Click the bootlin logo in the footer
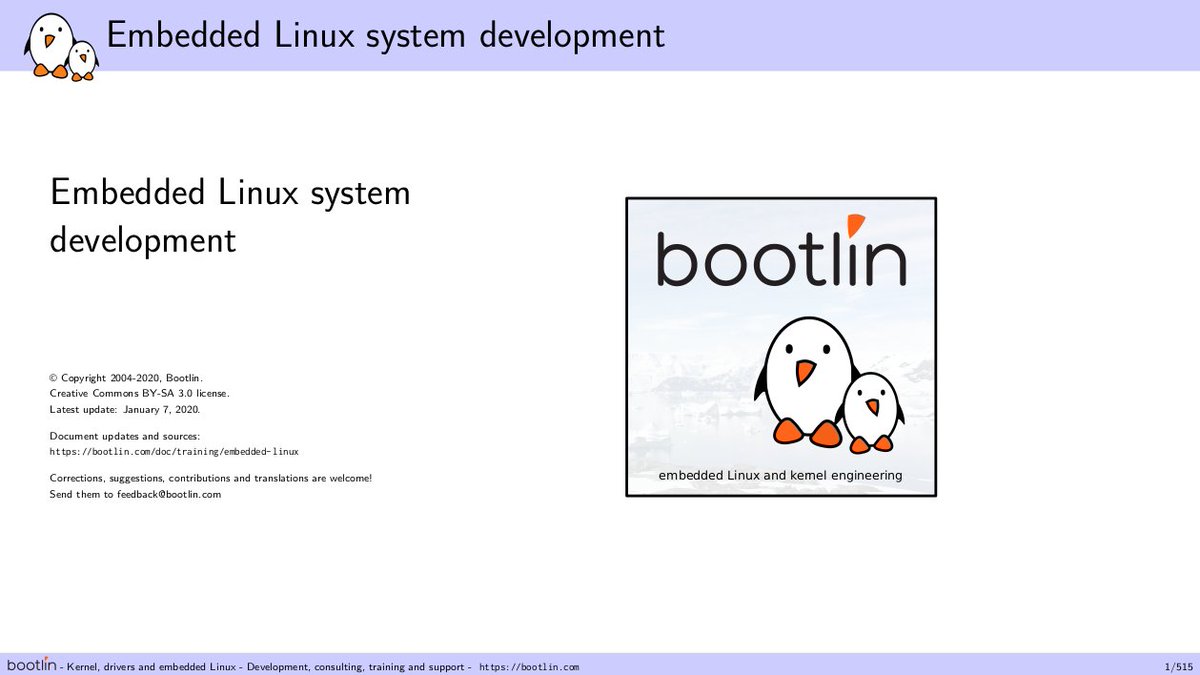Viewport: 1200px width, 675px height. point(31,665)
